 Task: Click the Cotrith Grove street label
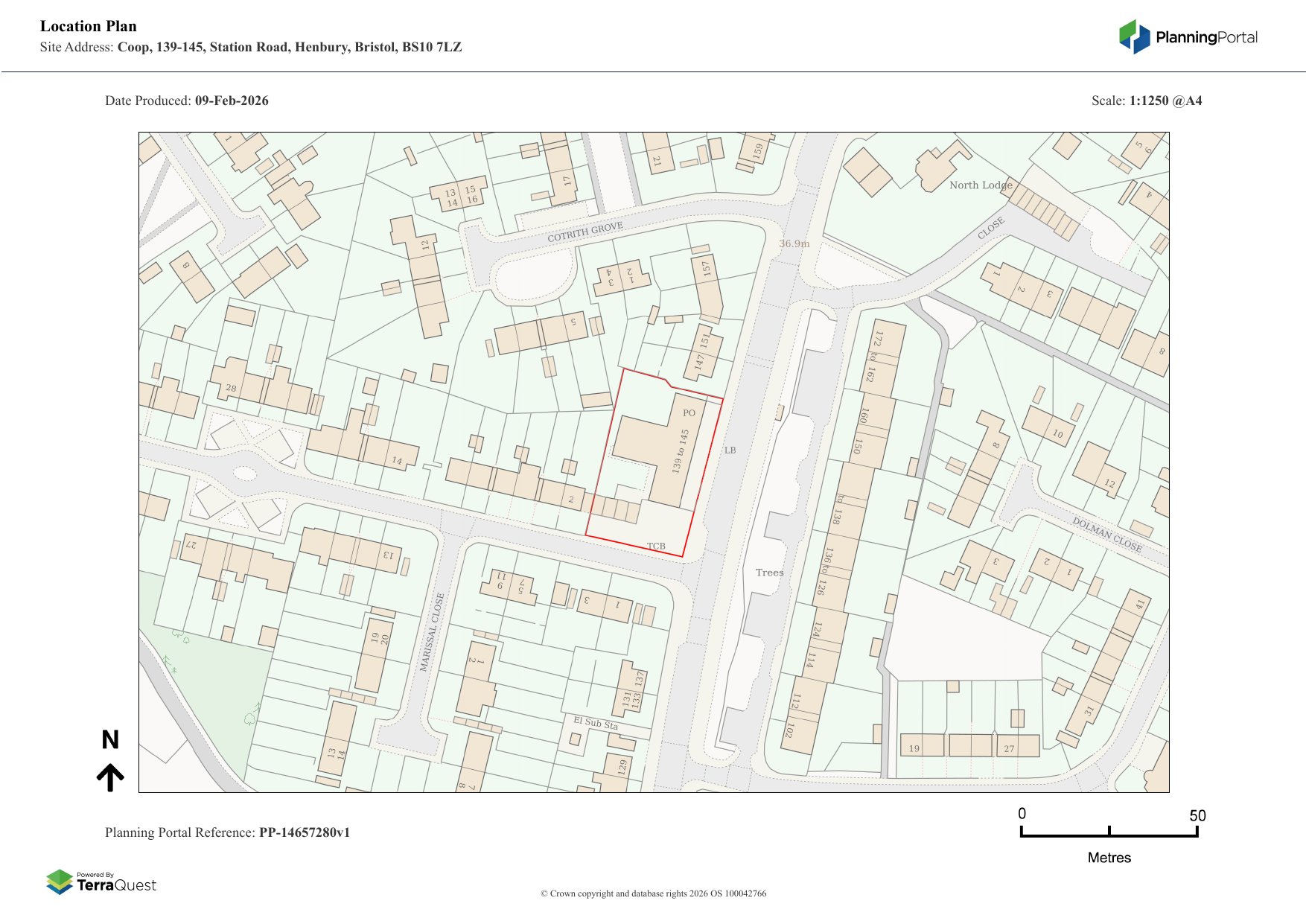[x=584, y=232]
